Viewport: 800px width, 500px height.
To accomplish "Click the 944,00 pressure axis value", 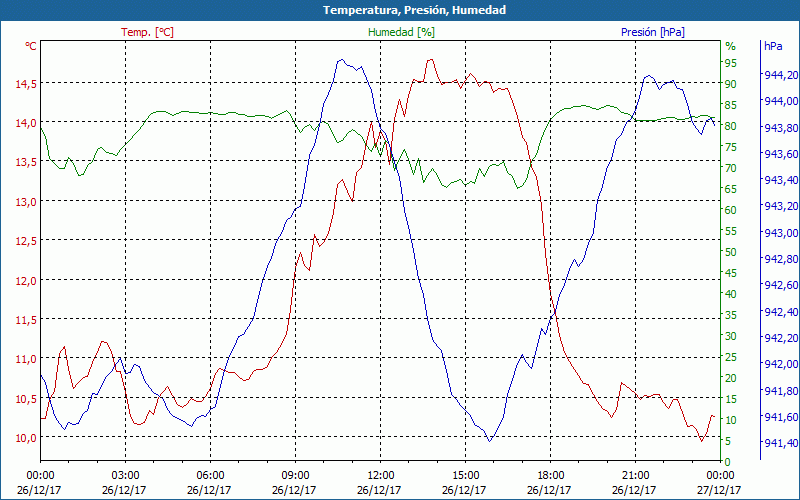I will pos(781,101).
